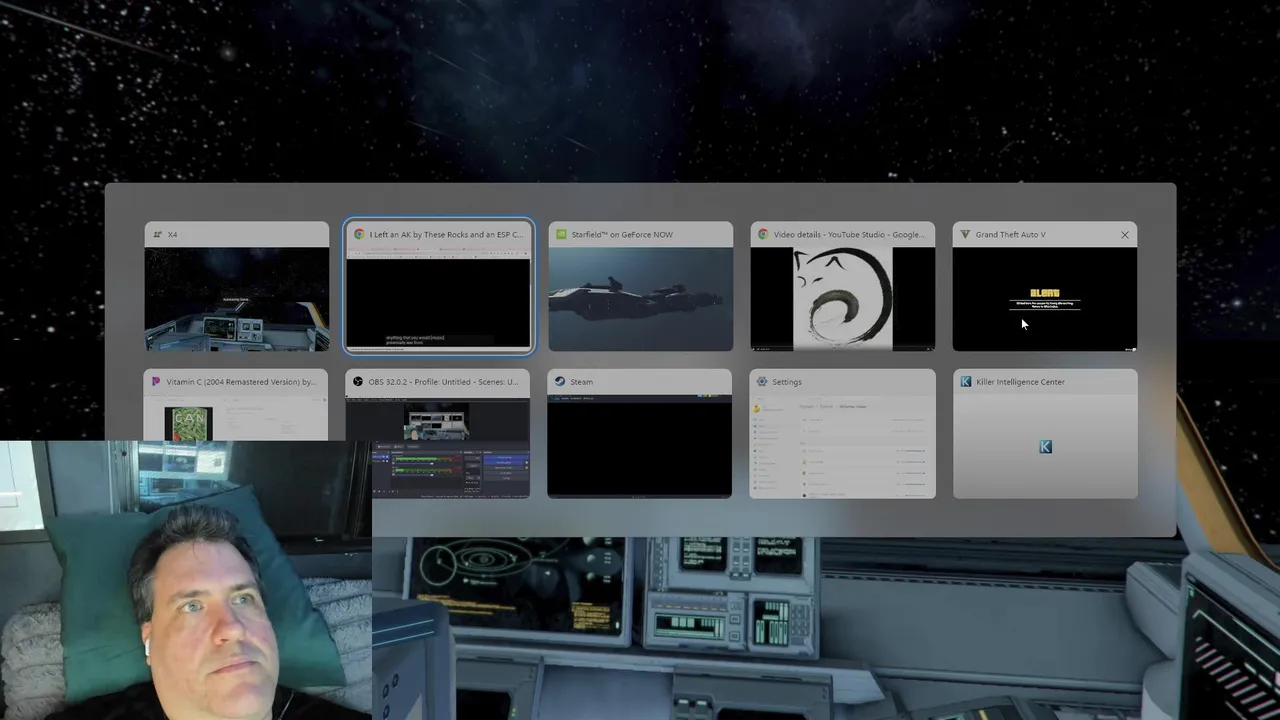Screen dimensions: 1280x720
Task: Click the 'Video details - YouTube Studio' title
Action: click(x=849, y=235)
